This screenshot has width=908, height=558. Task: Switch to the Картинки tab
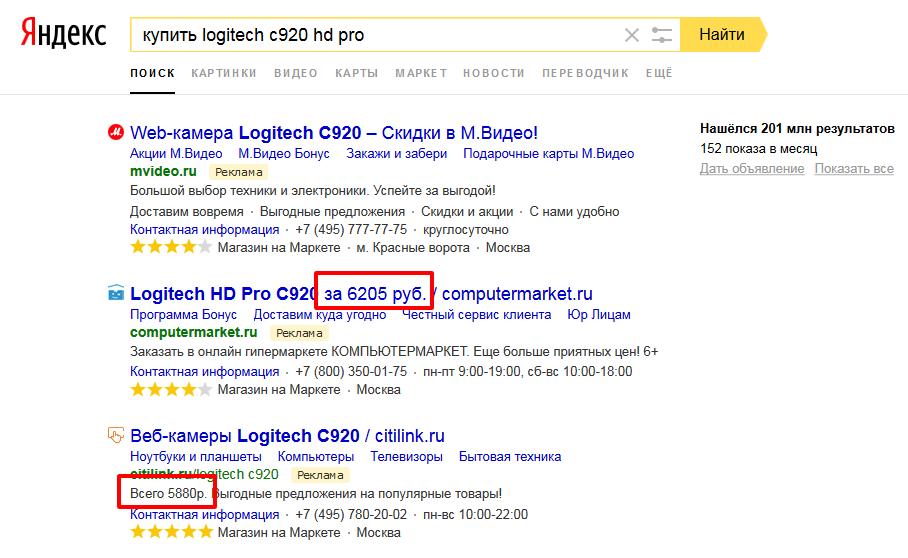[224, 74]
